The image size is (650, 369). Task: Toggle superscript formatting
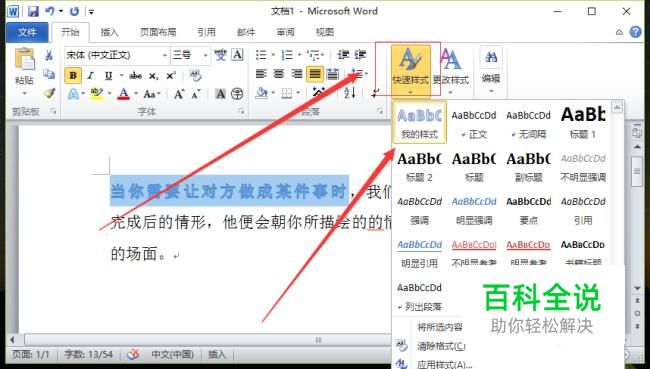coord(170,75)
